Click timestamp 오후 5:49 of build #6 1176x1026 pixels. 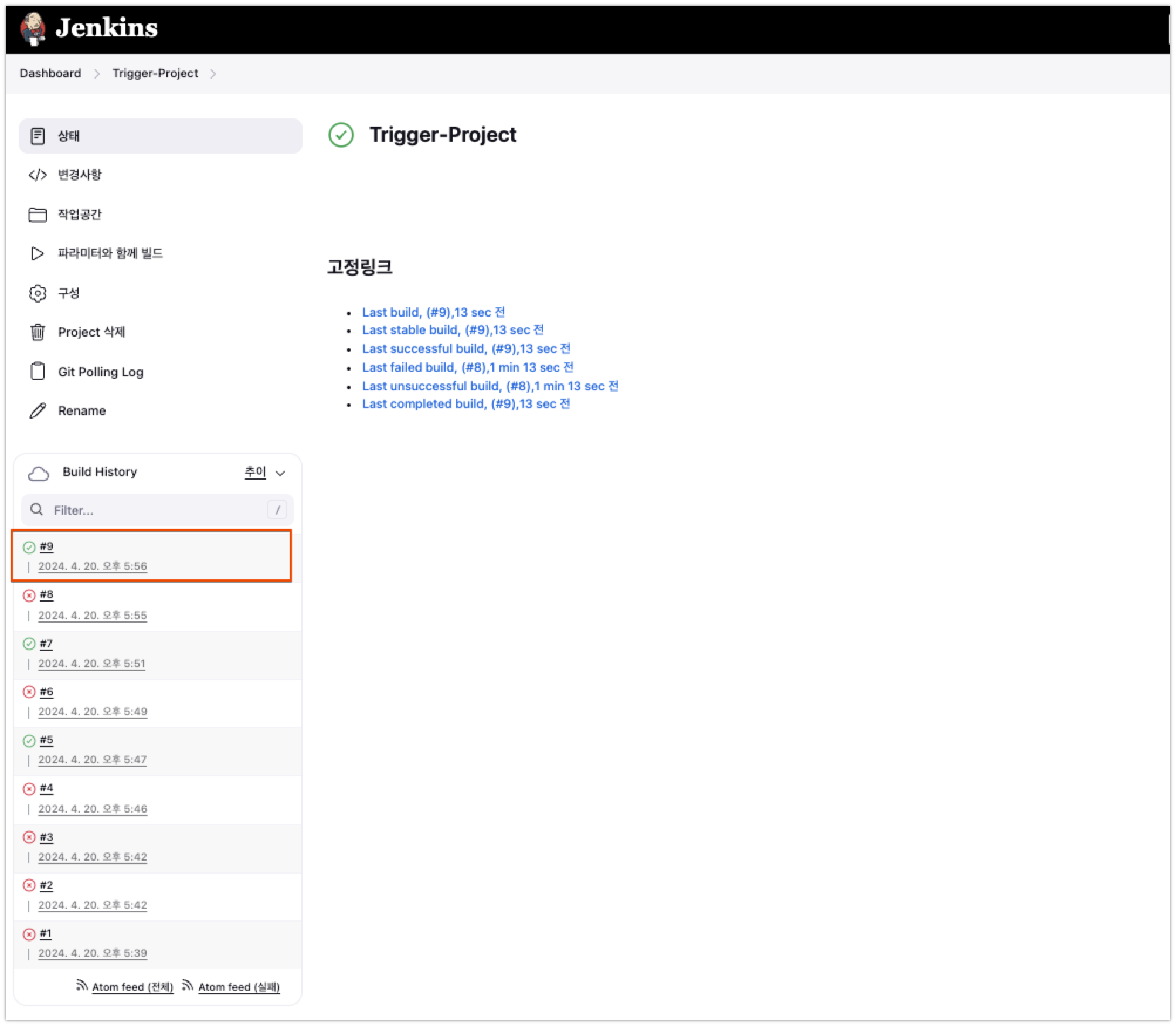tap(93, 712)
